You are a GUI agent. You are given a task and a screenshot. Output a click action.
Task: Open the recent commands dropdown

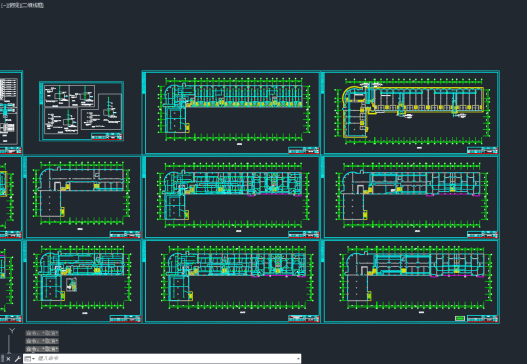30,359
